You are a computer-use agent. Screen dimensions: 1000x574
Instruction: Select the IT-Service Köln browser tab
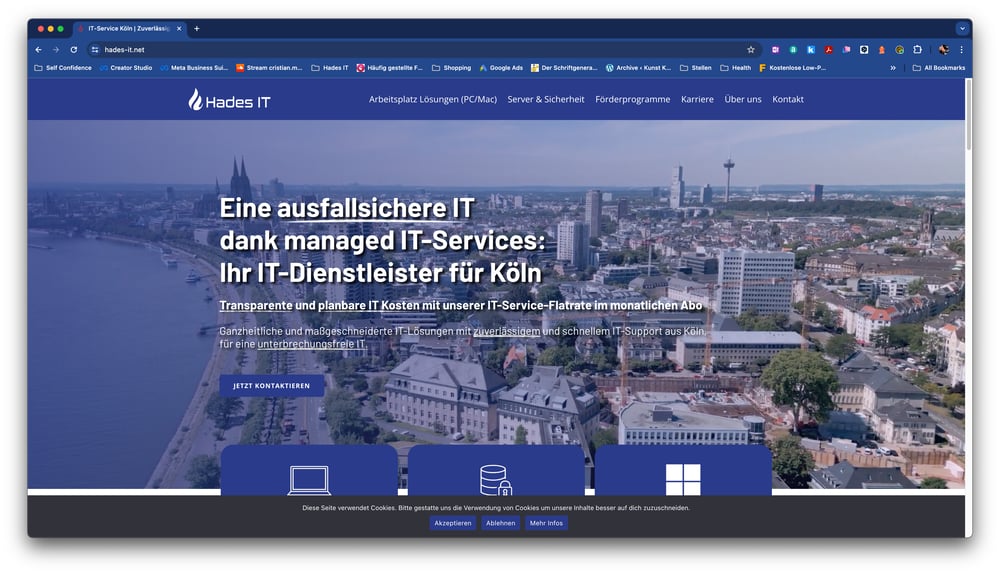point(128,29)
